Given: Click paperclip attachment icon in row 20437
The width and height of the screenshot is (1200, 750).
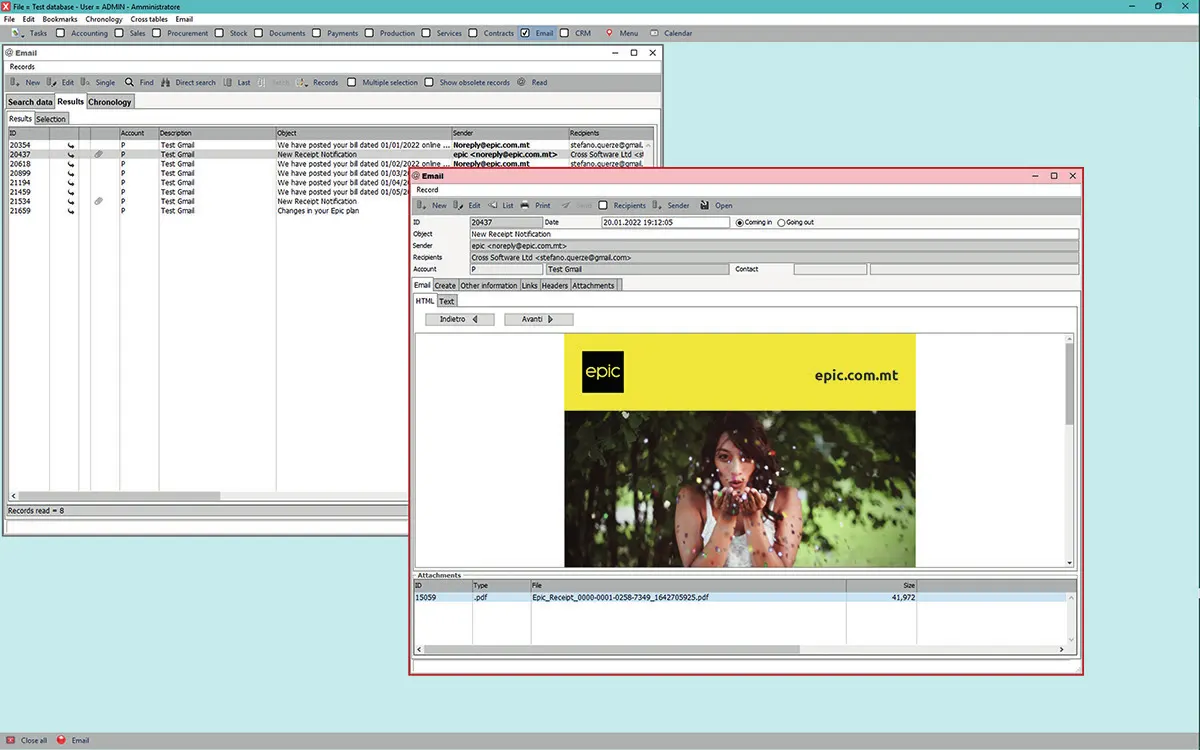Looking at the screenshot, I should click(98, 154).
